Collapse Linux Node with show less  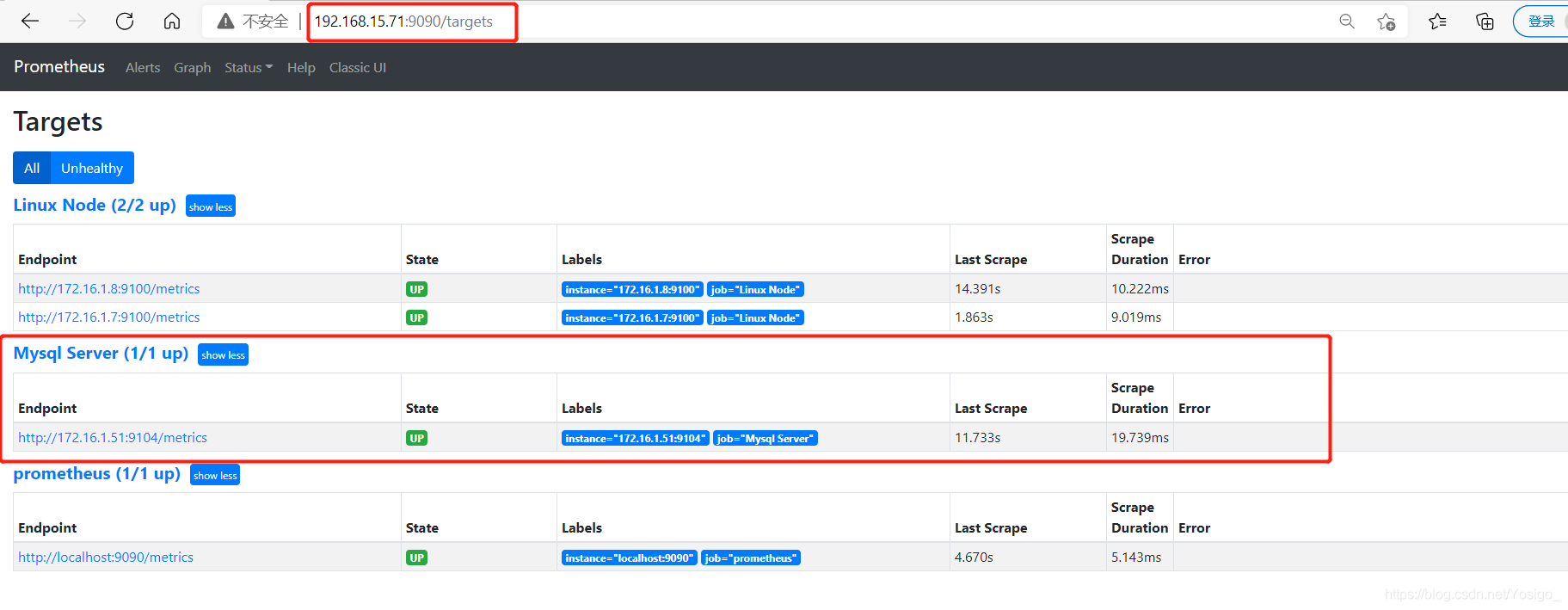[211, 206]
